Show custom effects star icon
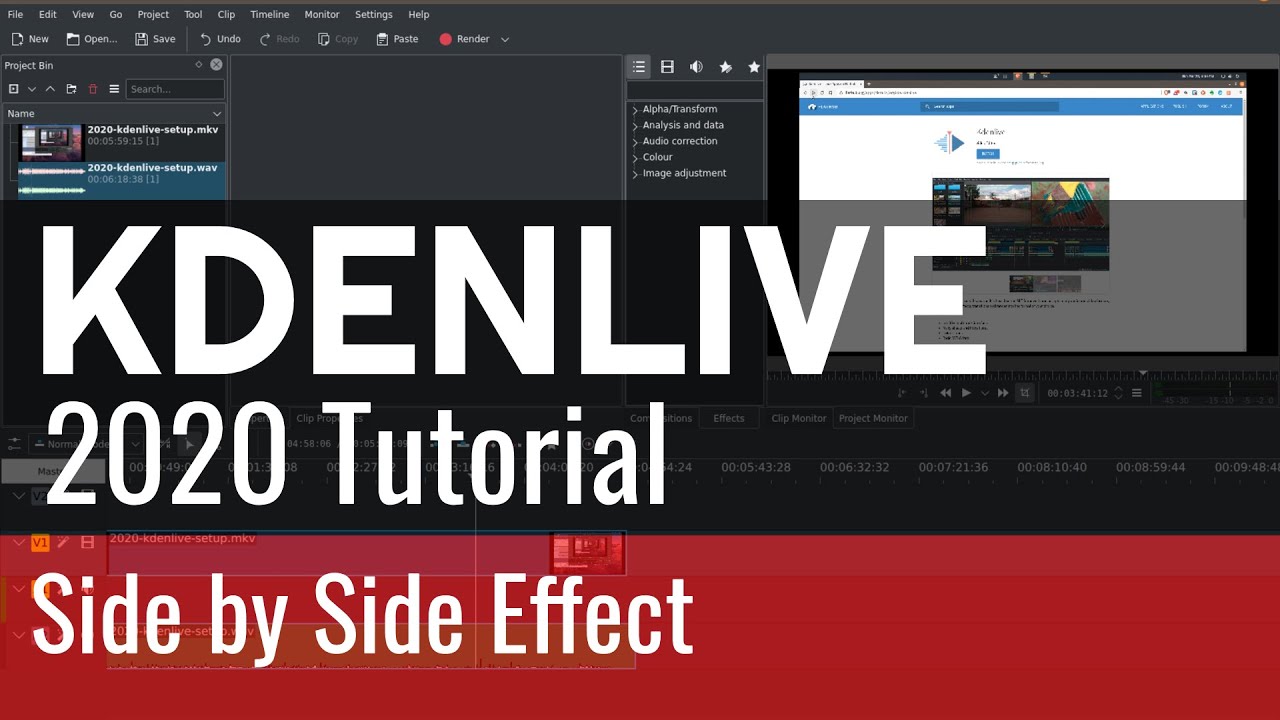Screen dimensions: 1280x720 pos(725,67)
